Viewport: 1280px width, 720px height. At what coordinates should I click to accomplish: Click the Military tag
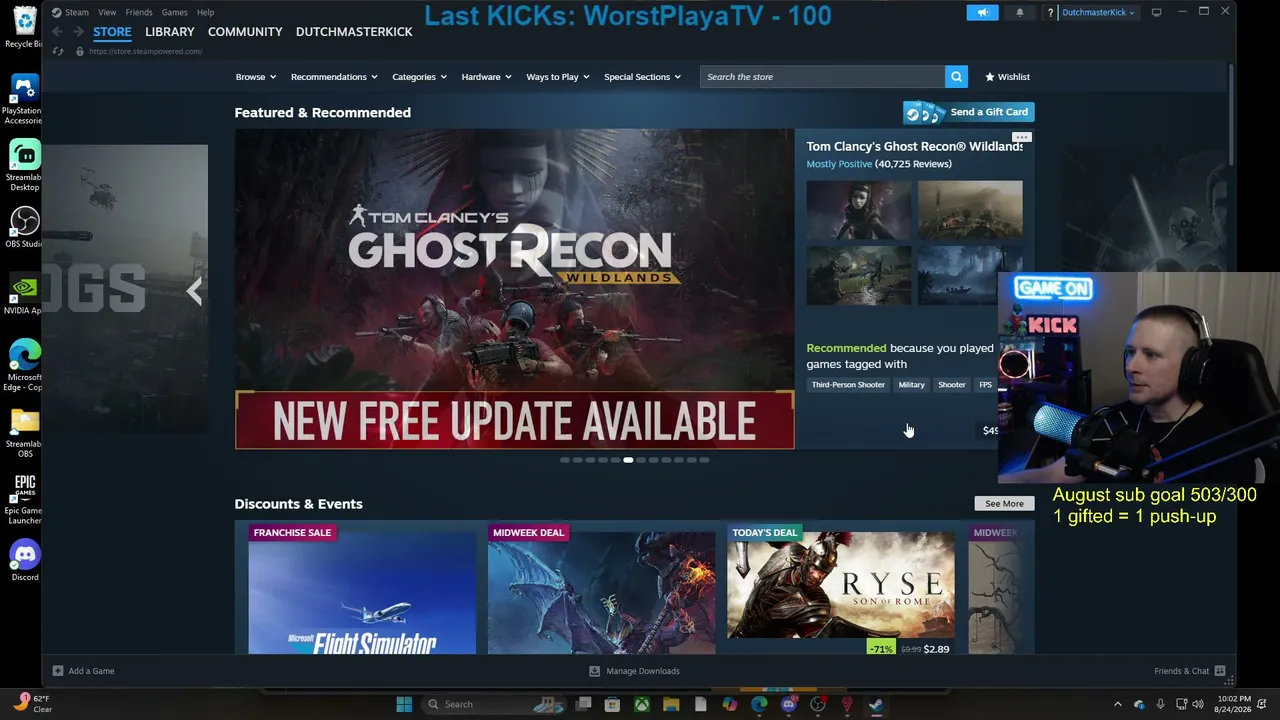pyautogui.click(x=911, y=385)
